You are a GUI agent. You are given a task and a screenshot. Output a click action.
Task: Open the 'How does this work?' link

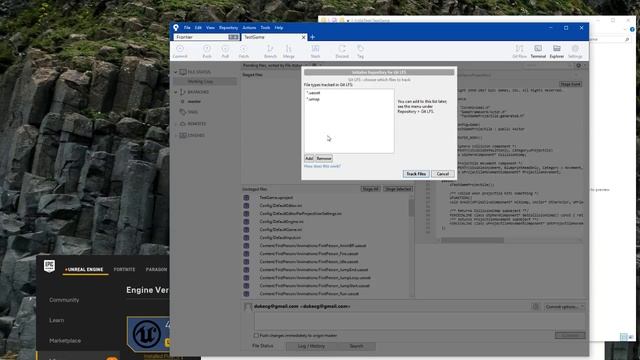322,167
